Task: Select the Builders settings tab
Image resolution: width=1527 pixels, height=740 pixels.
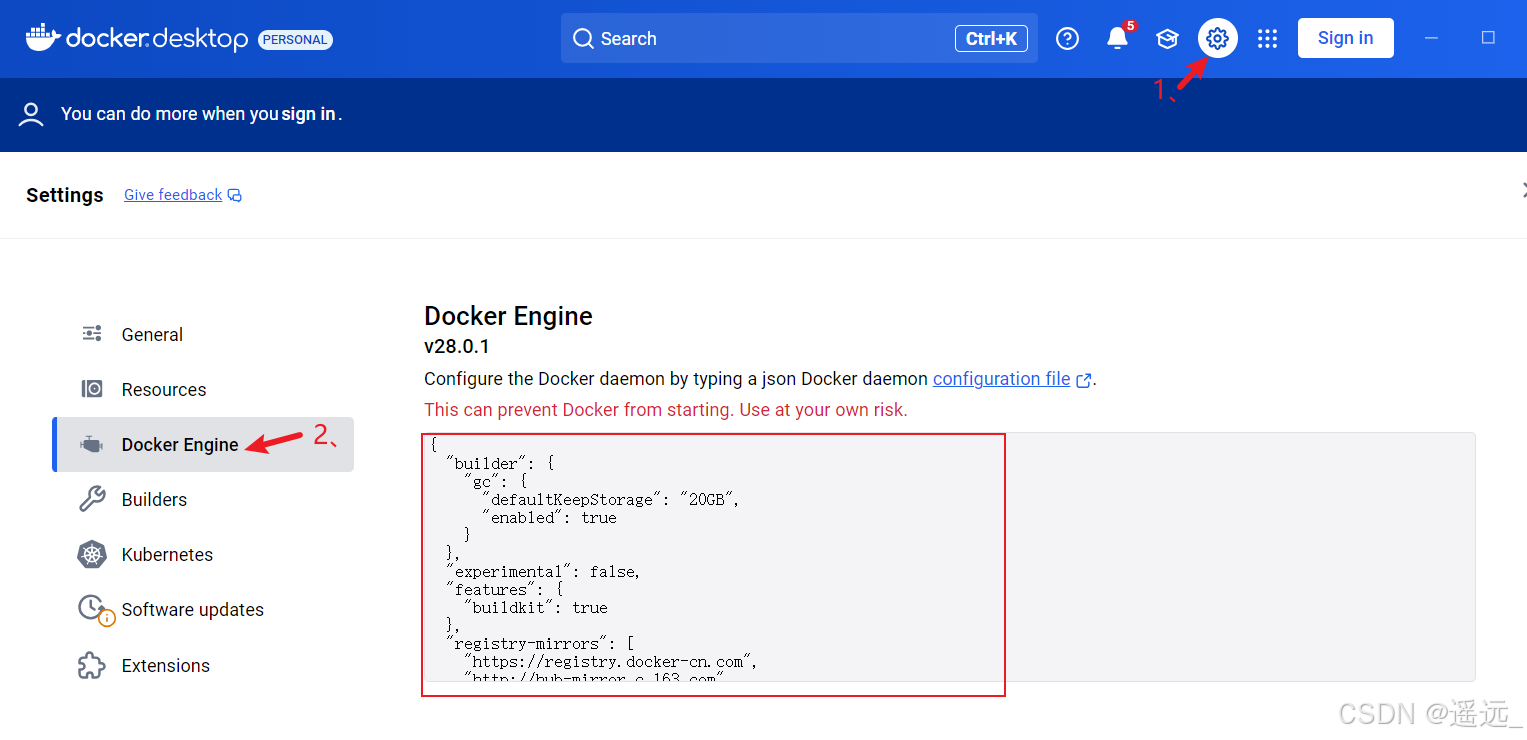Action: (x=203, y=499)
